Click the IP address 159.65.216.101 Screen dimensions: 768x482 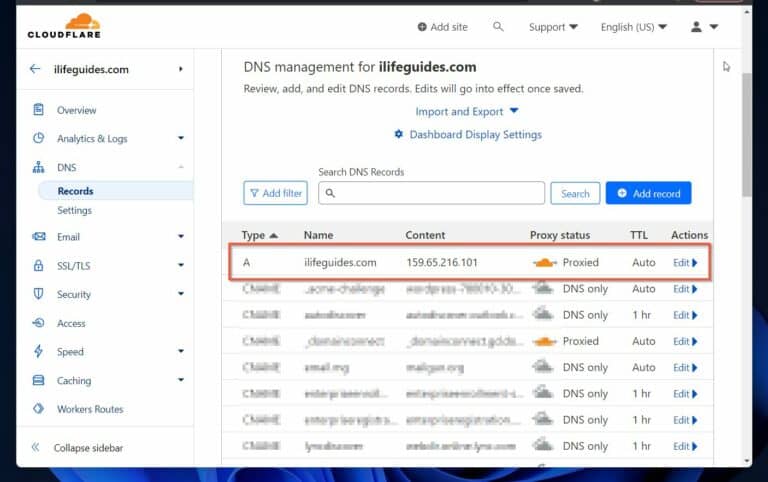[442, 263]
